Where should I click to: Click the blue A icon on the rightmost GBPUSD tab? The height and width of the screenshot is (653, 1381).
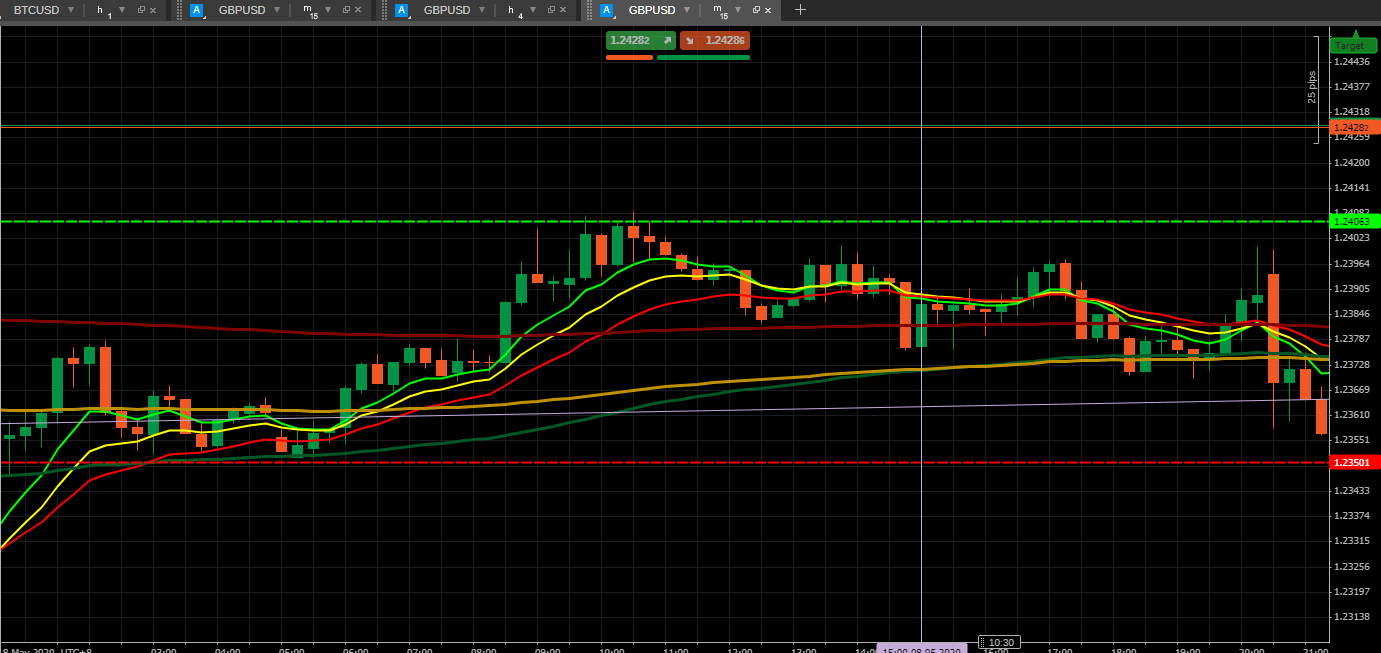point(607,10)
